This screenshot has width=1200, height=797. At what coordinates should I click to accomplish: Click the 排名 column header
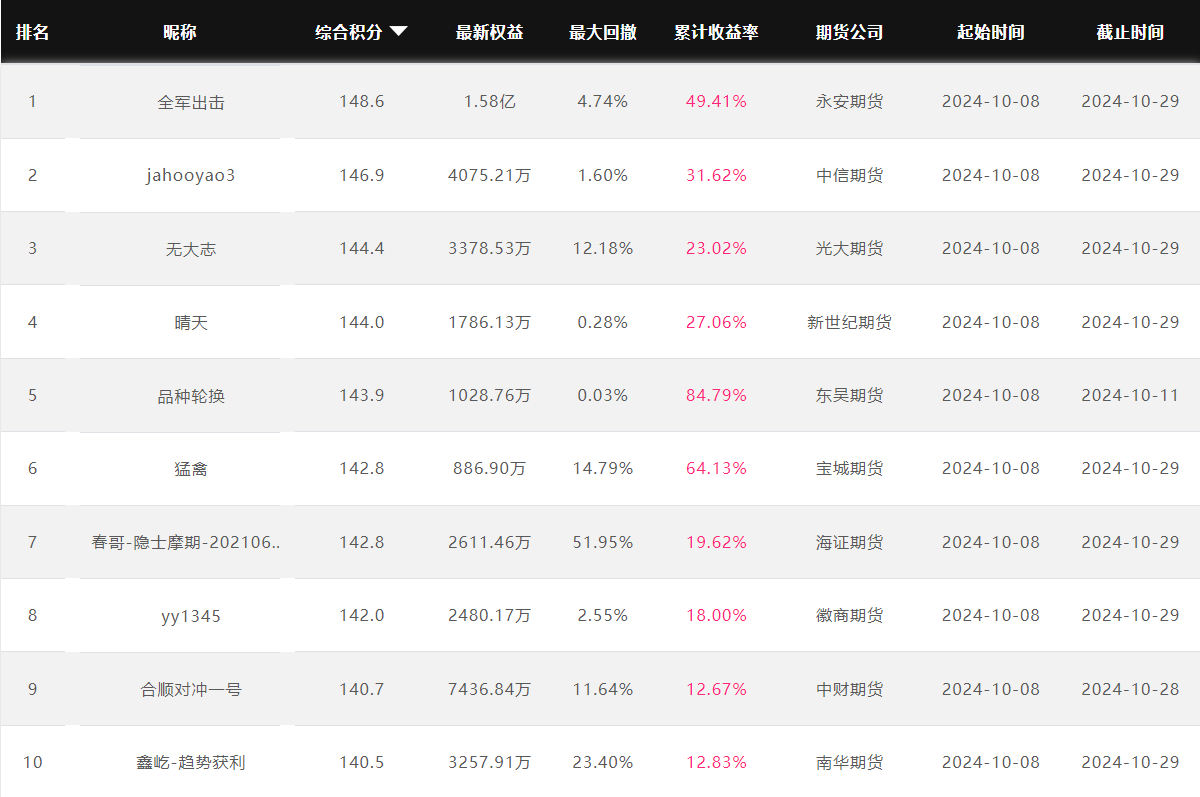[32, 32]
